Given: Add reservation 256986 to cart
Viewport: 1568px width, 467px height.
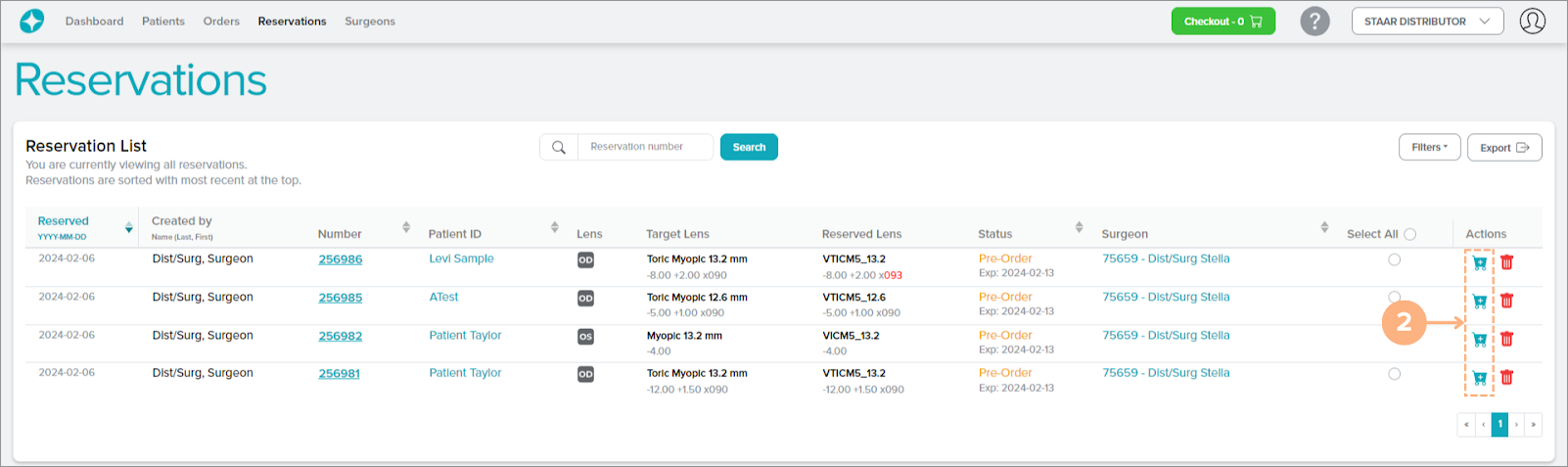Looking at the screenshot, I should coord(1479,262).
